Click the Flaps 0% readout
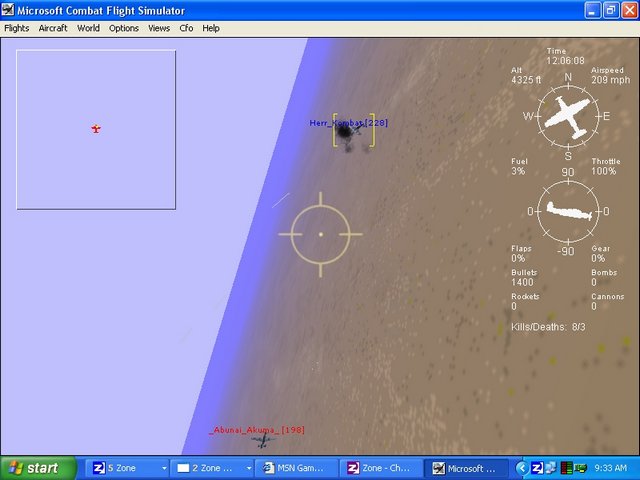The height and width of the screenshot is (480, 640). tap(521, 253)
